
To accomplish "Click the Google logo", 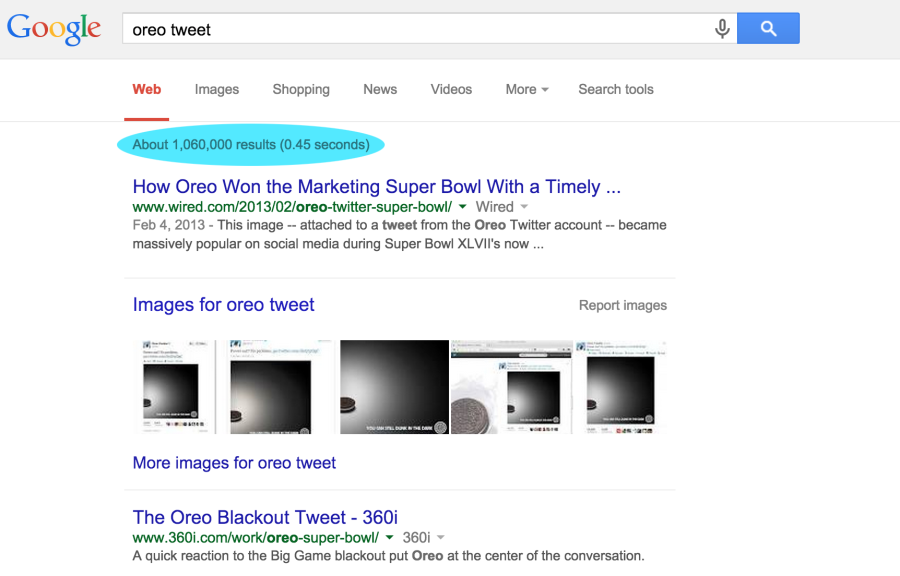I will coord(54,29).
